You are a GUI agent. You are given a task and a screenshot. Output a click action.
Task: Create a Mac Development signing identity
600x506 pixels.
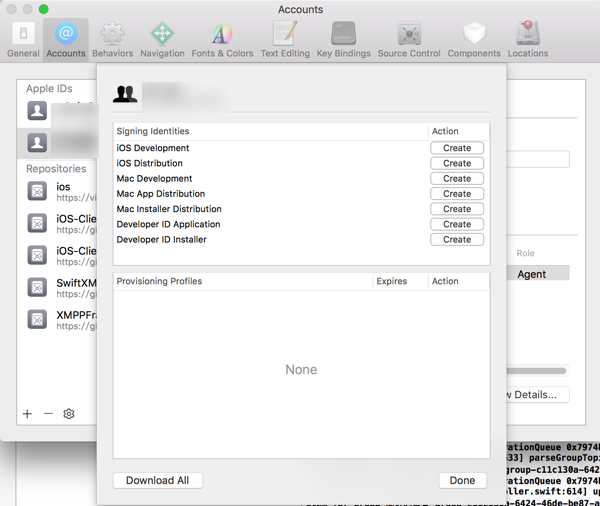tap(457, 179)
